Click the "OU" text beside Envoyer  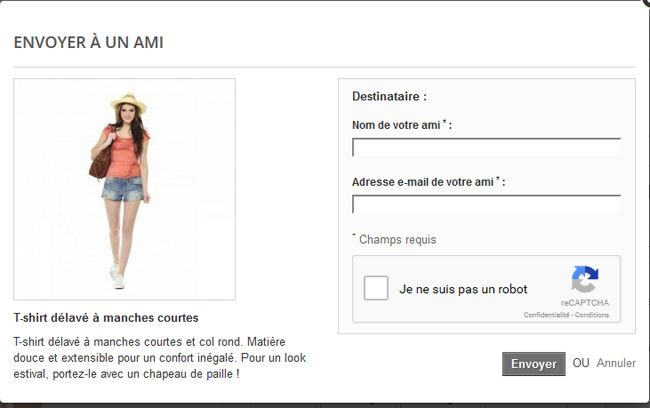coord(581,363)
